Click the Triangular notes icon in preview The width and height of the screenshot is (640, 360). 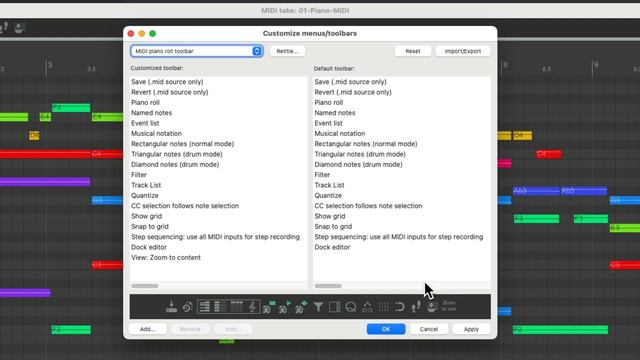(x=285, y=307)
